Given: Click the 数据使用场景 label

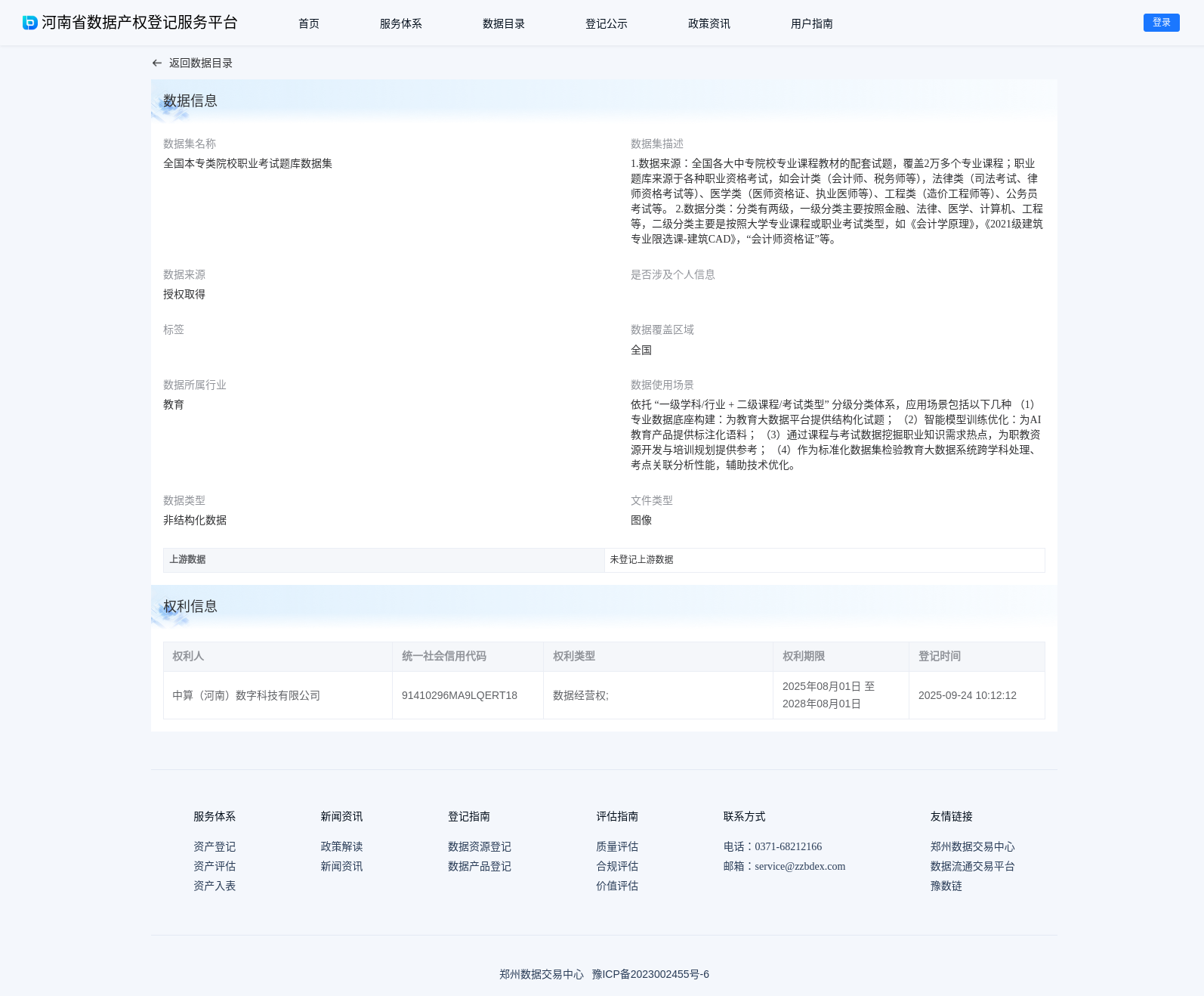Looking at the screenshot, I should click(x=662, y=385).
